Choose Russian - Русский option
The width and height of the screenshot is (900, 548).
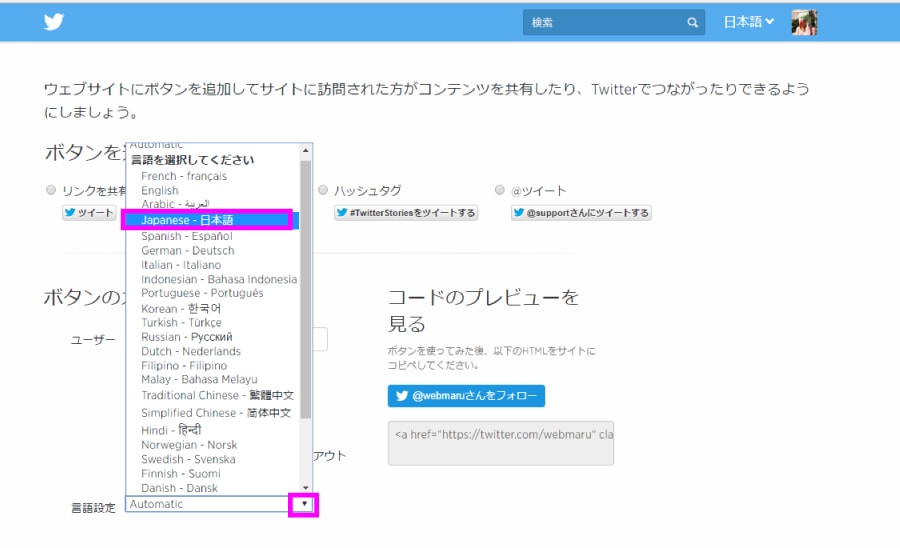pyautogui.click(x=212, y=337)
